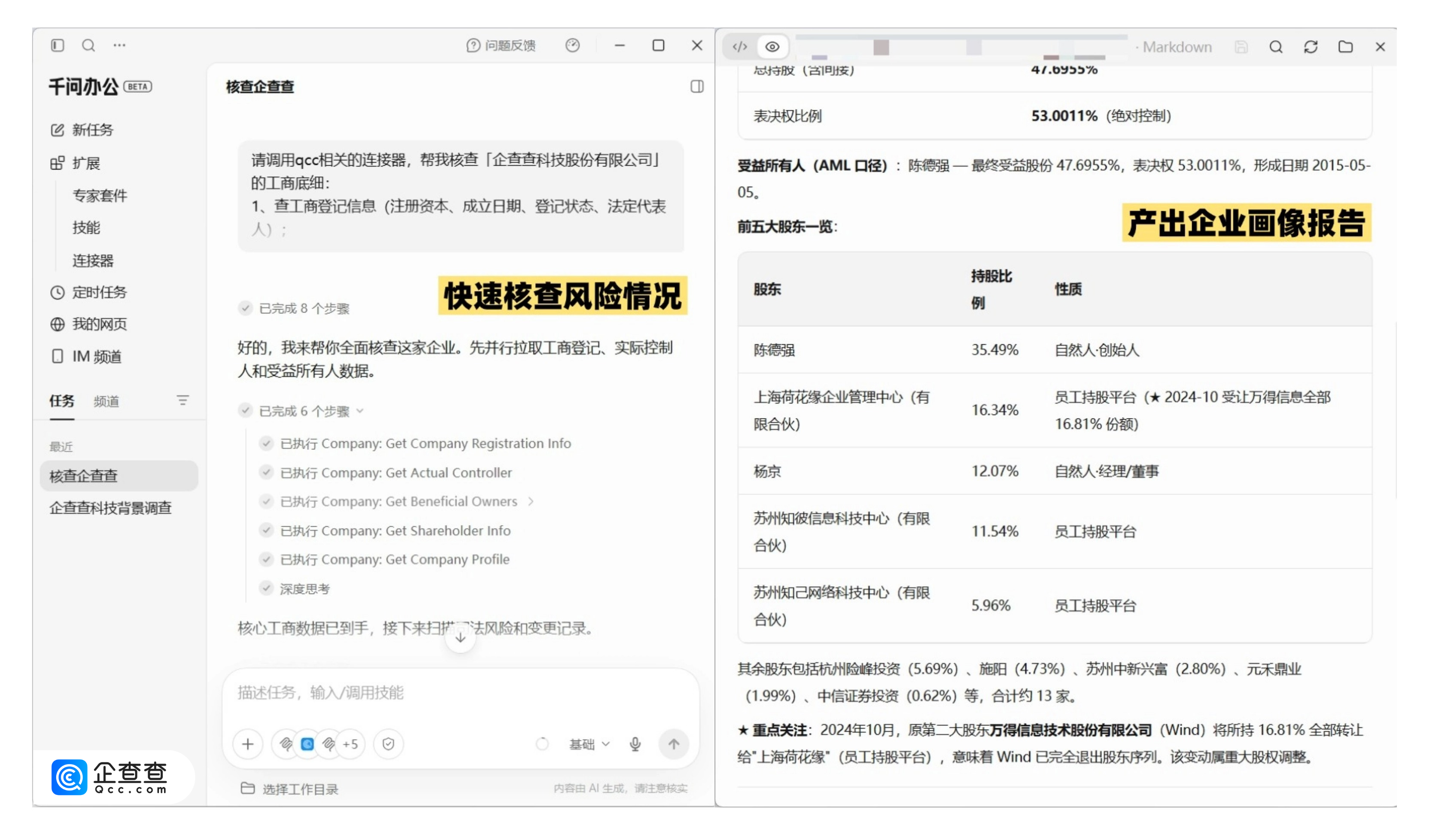Click the first connector icon in input bar
Screen dimensions: 1429x840
pyautogui.click(x=286, y=744)
